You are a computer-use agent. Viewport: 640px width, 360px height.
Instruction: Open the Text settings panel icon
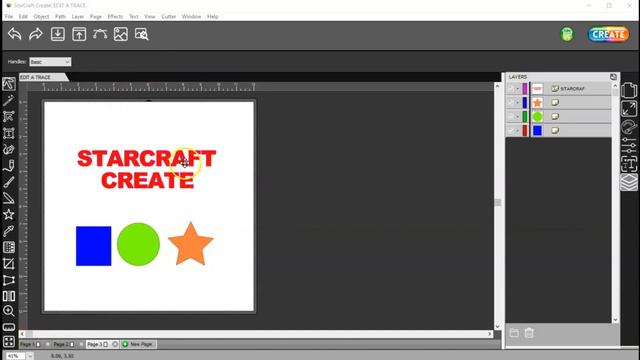tap(629, 164)
